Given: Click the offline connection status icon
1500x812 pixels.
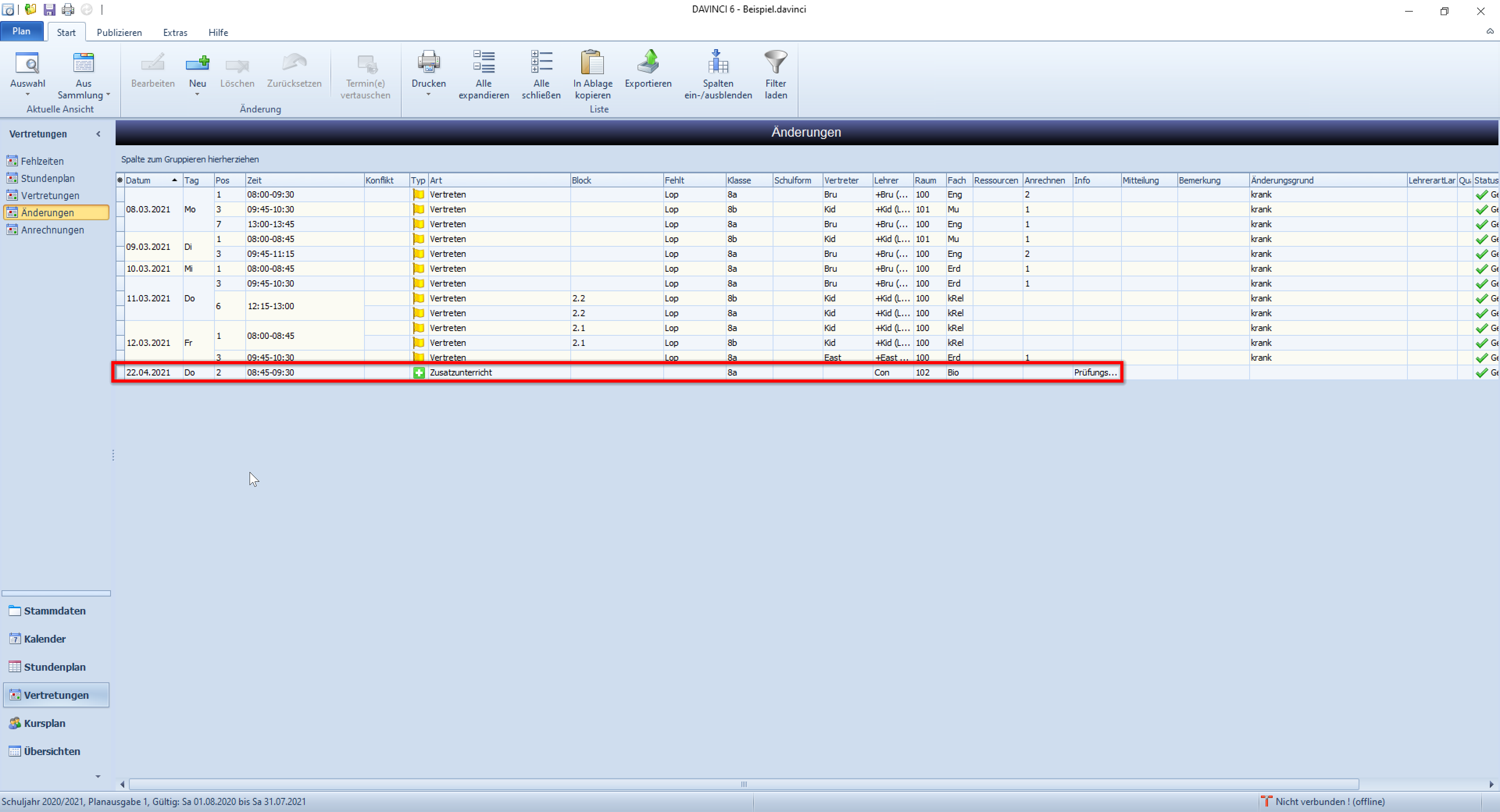Looking at the screenshot, I should 1266,801.
